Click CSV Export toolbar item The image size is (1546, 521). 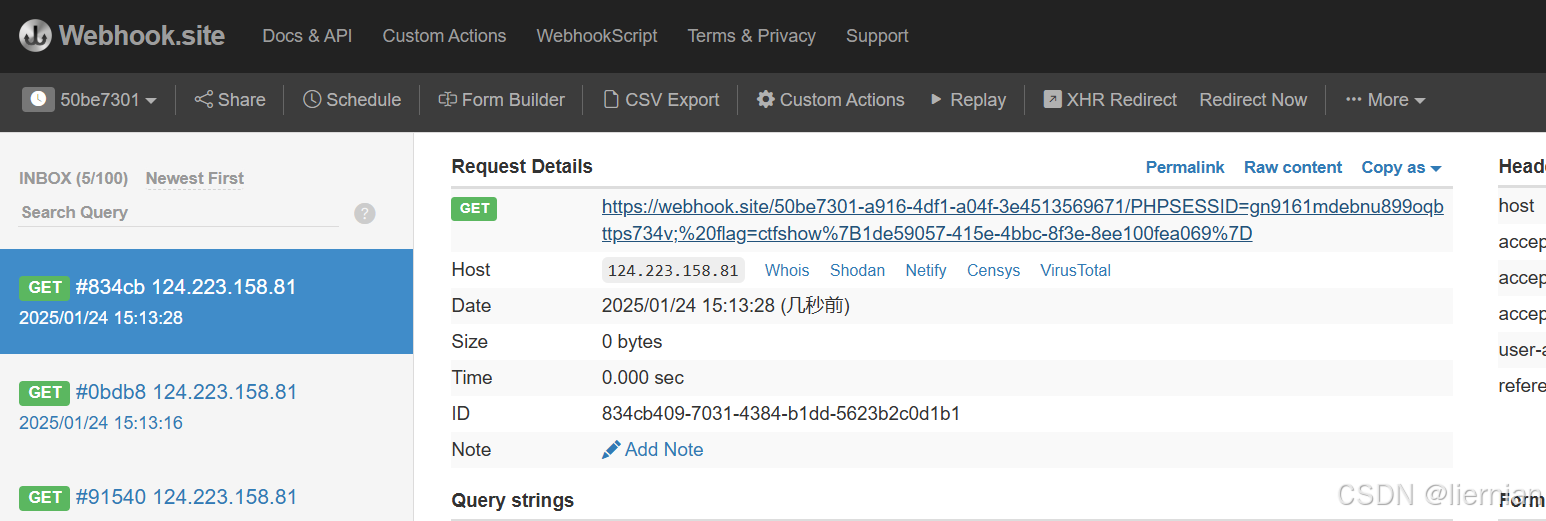661,99
